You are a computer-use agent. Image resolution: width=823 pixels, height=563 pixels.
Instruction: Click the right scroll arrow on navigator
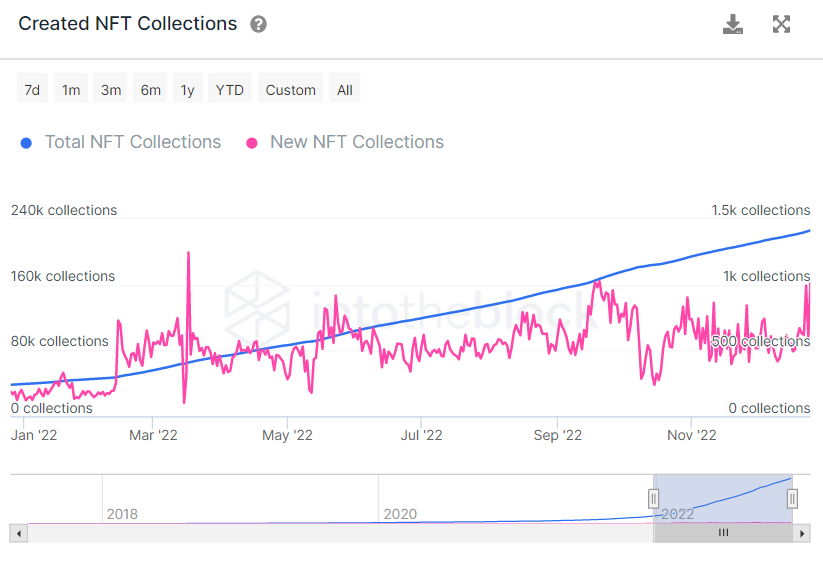click(x=801, y=534)
